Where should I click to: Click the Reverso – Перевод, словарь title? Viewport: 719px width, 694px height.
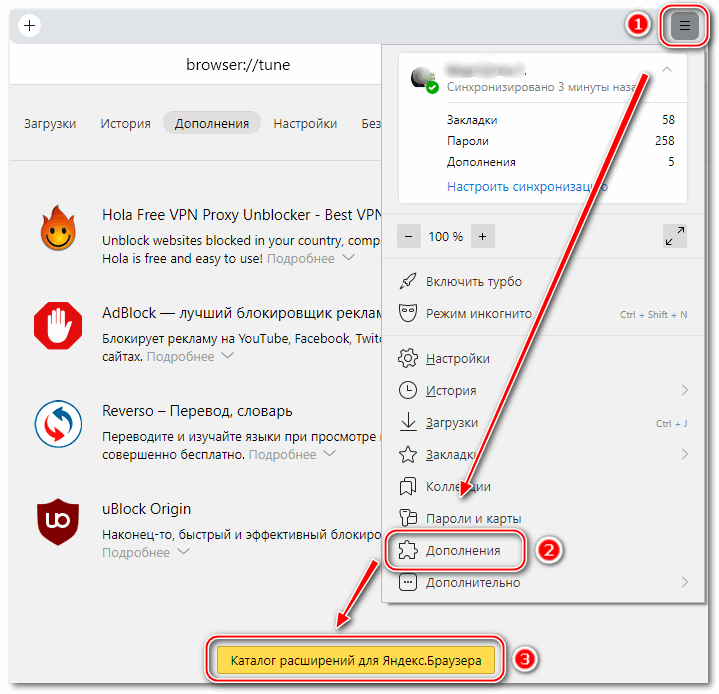(x=197, y=411)
